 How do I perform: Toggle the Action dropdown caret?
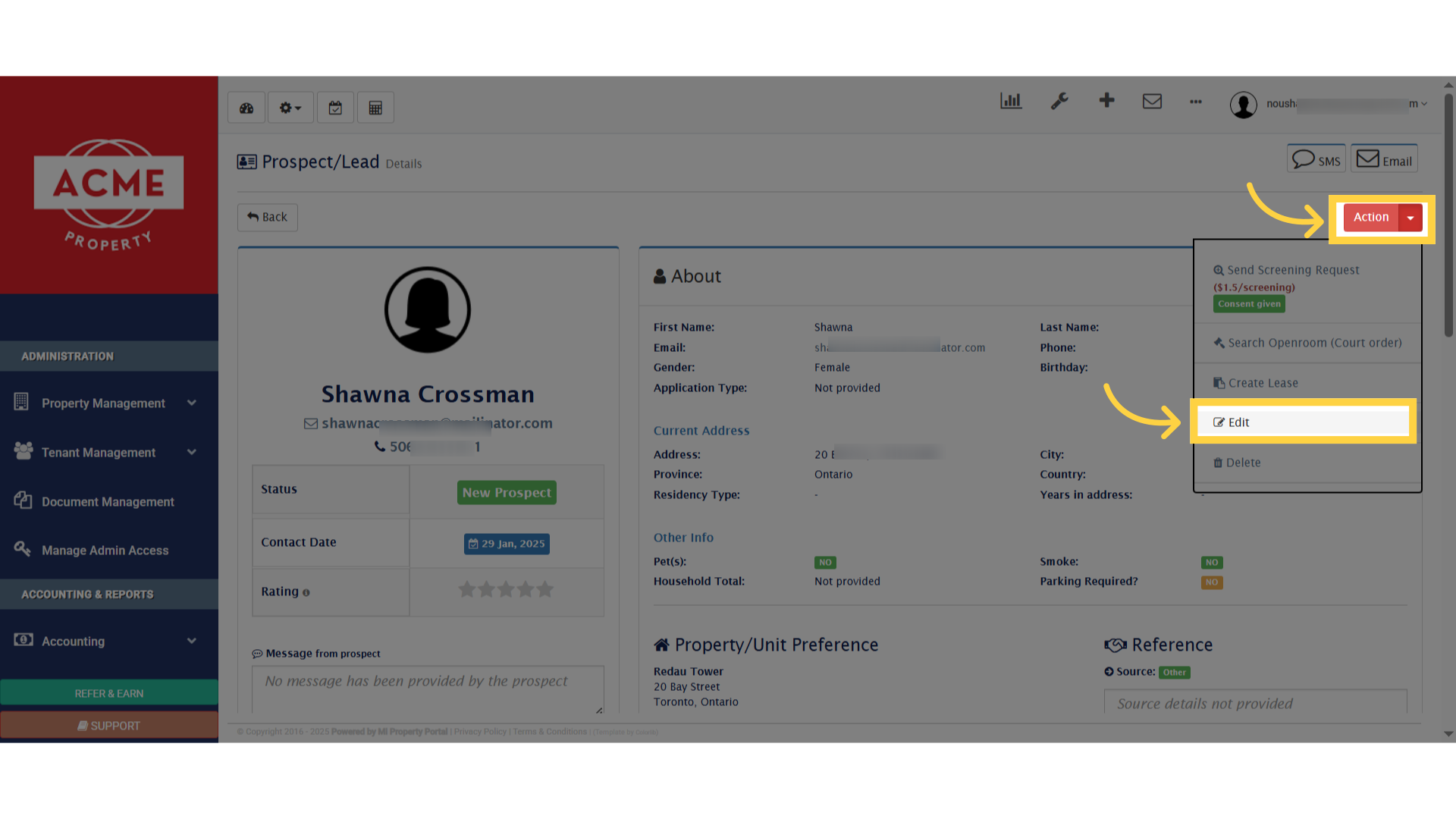(1410, 218)
